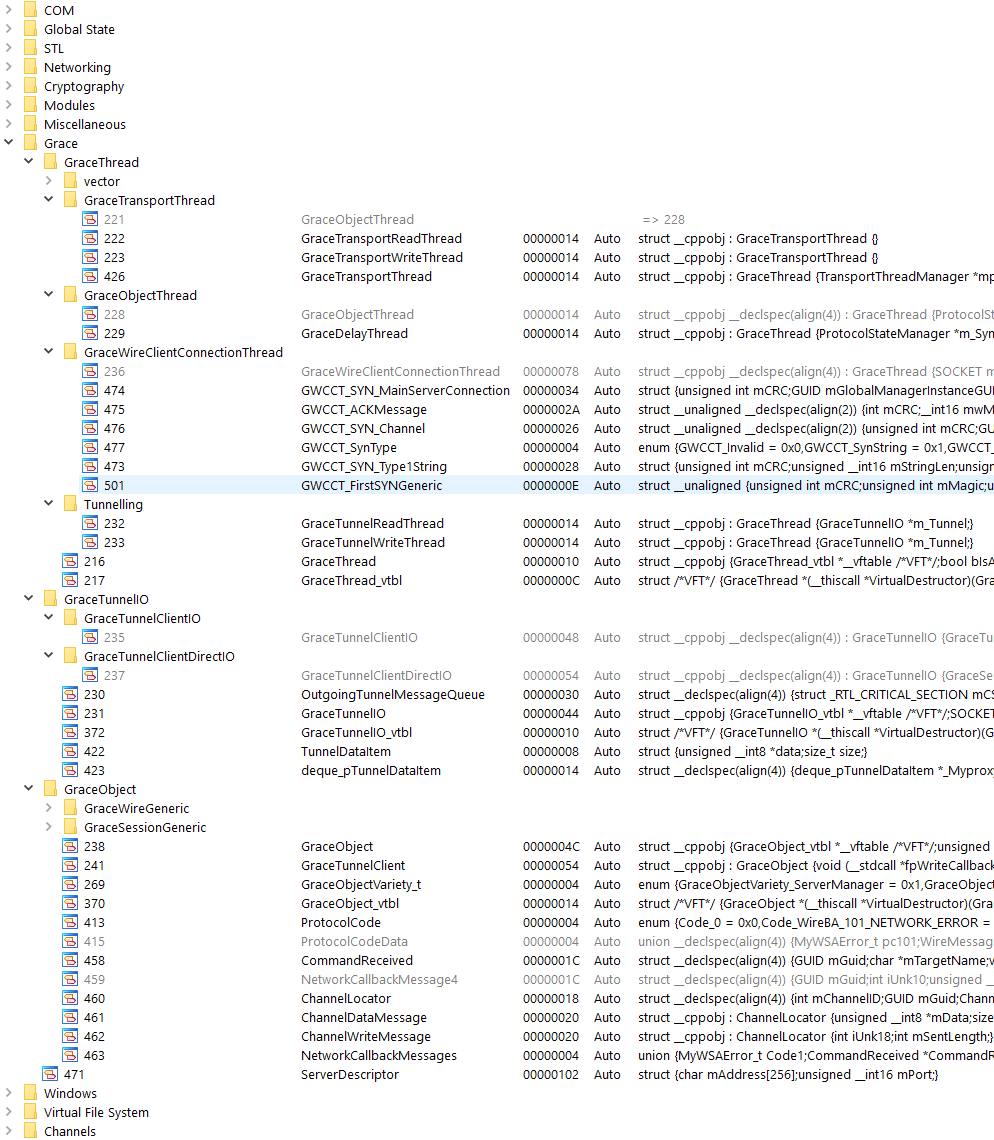Click the Tunnelling folder icon
The height and width of the screenshot is (1140, 994).
(x=71, y=504)
